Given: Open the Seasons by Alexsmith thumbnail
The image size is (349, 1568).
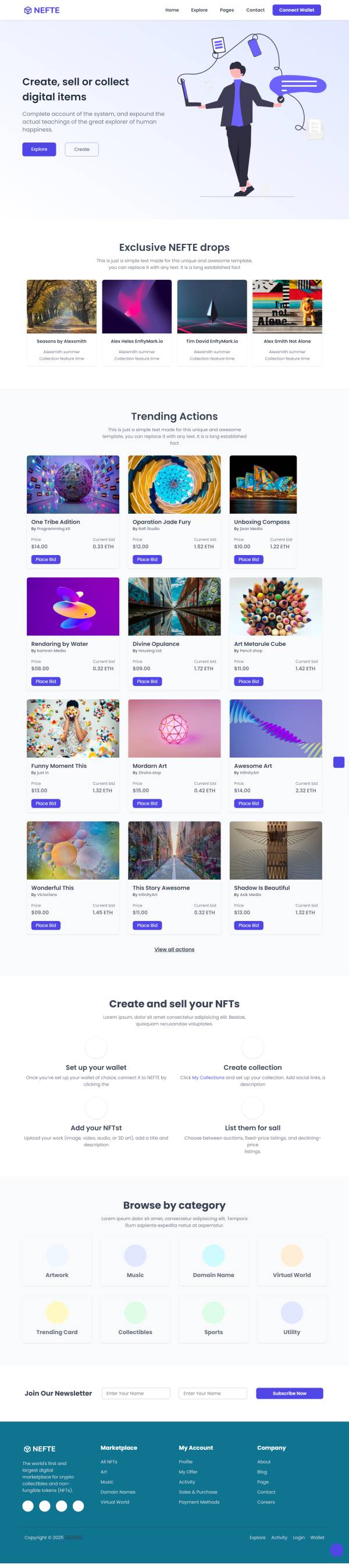Looking at the screenshot, I should pos(62,307).
